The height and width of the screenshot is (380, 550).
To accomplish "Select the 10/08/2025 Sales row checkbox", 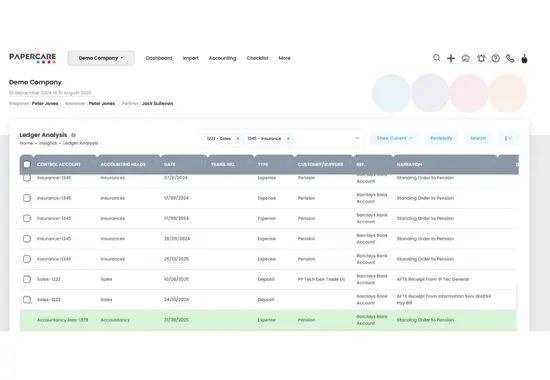I will (27, 279).
